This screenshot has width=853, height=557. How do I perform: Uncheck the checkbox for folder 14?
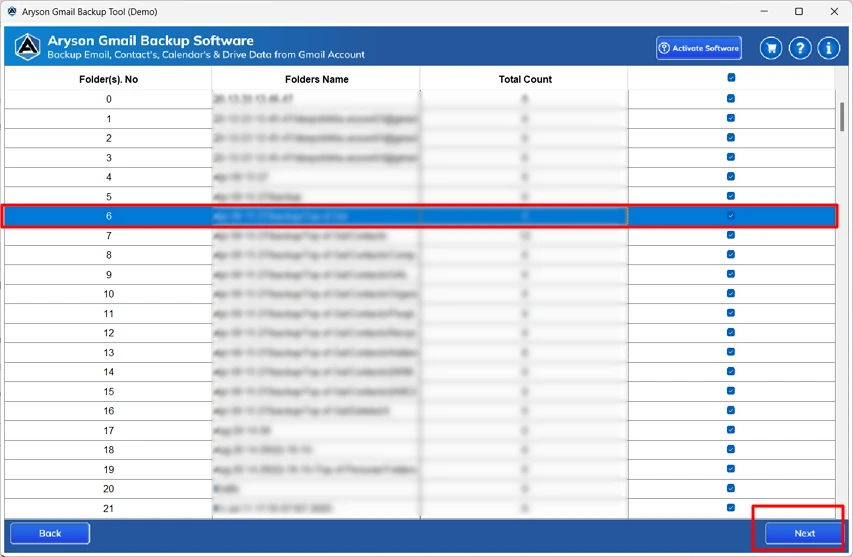point(731,372)
